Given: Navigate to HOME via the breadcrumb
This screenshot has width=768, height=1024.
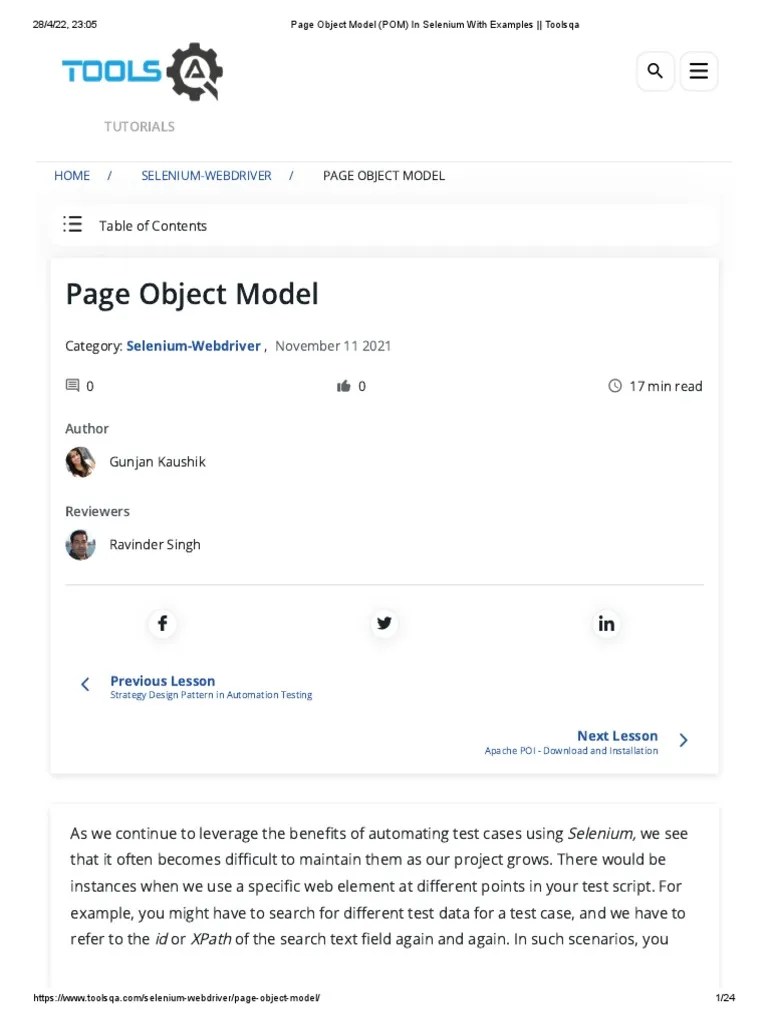Looking at the screenshot, I should coord(71,175).
